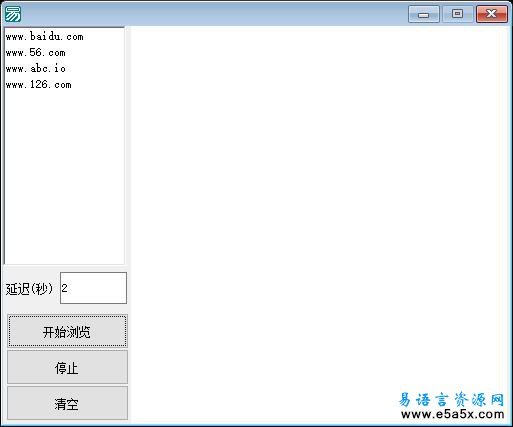Viewport: 513px width, 427px height.
Task: Click the 延迟(秒) label
Action: click(29, 289)
